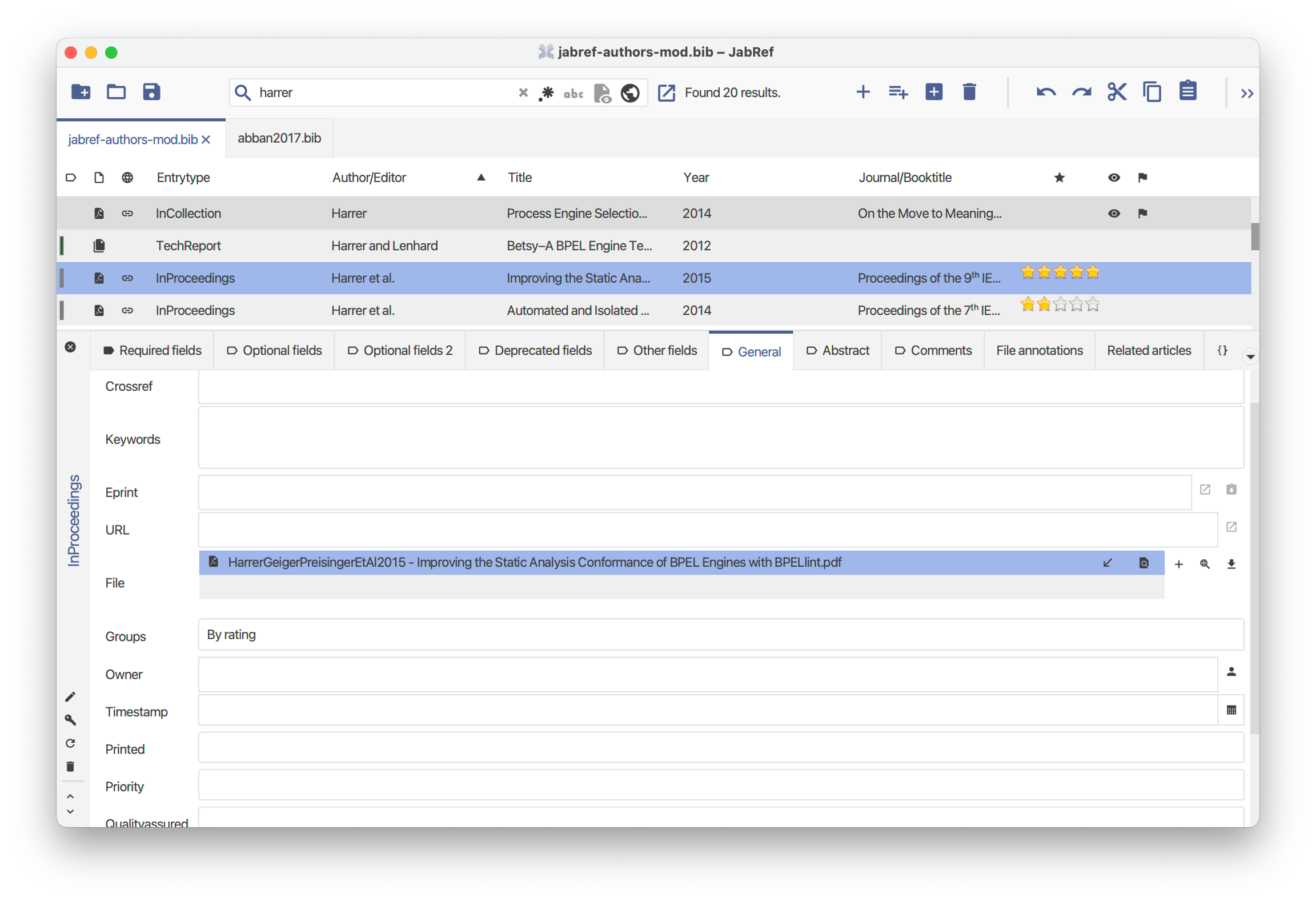The height and width of the screenshot is (902, 1316).
Task: Expand hidden toolbar items chevron
Action: tap(1246, 93)
